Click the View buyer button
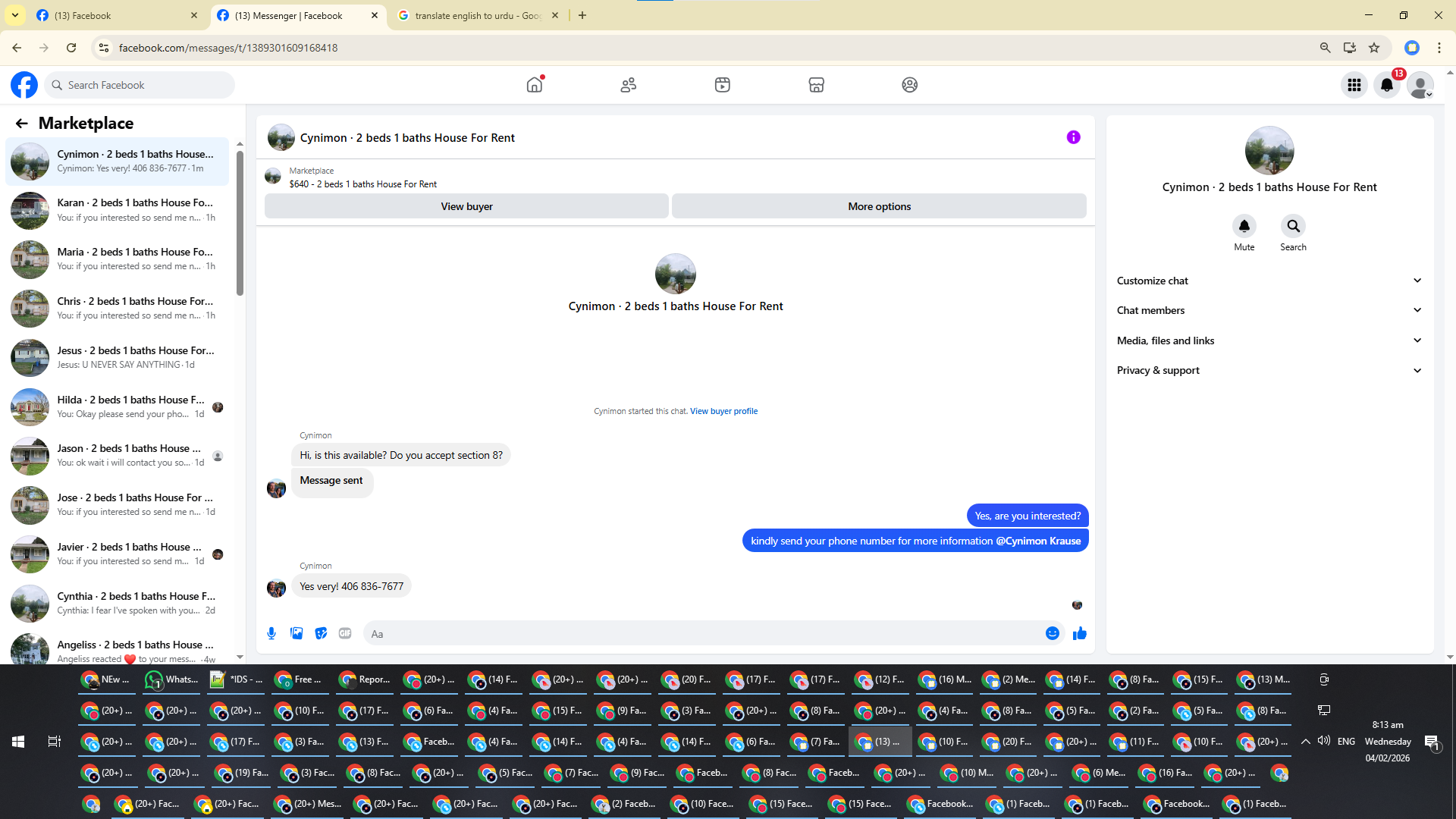This screenshot has width=1456, height=819. pyautogui.click(x=466, y=206)
